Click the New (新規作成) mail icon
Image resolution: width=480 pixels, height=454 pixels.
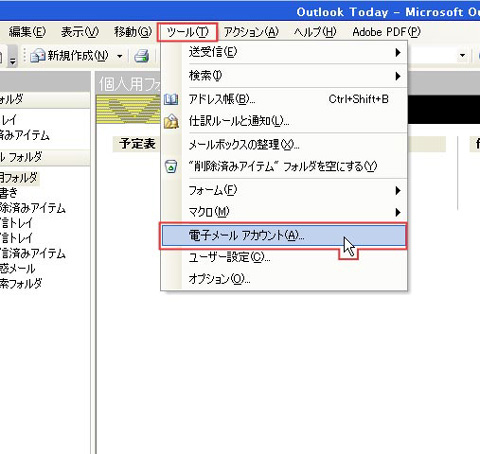pyautogui.click(x=37, y=56)
